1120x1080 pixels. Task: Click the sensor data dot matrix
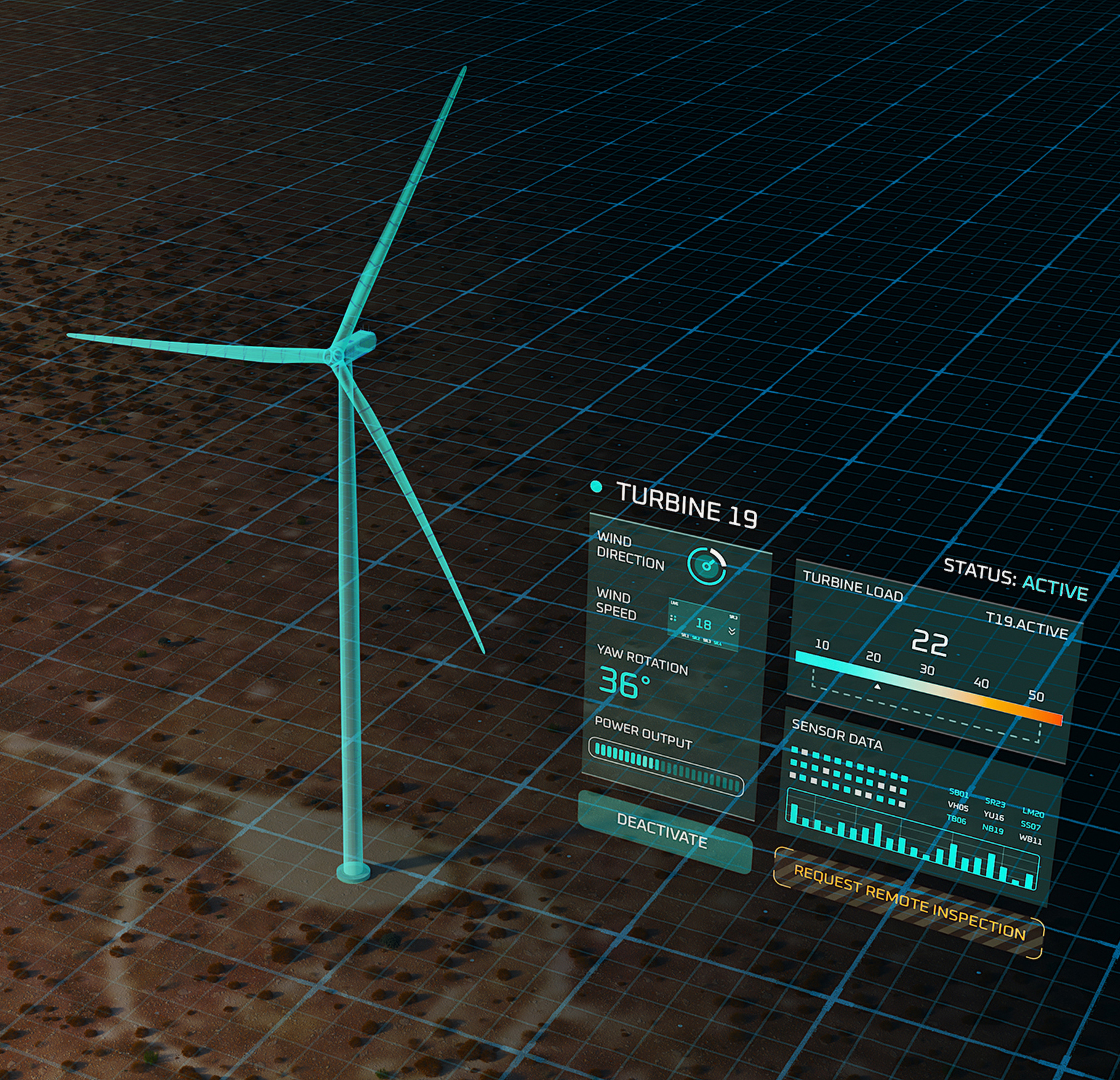849,777
